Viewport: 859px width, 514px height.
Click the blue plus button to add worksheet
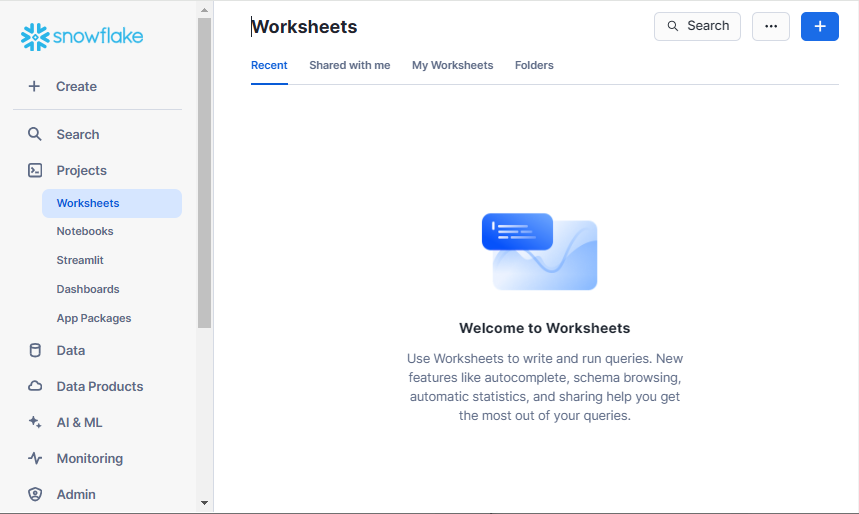pyautogui.click(x=820, y=26)
